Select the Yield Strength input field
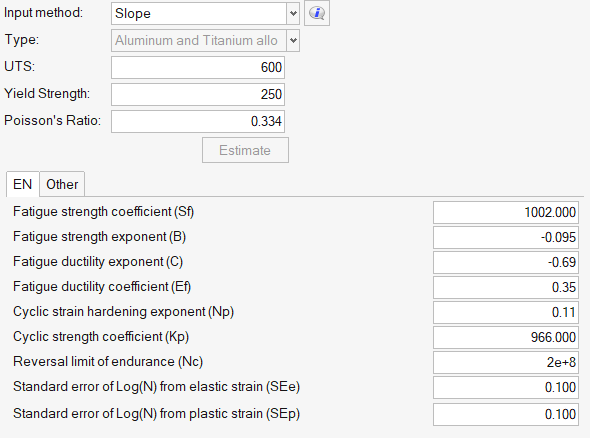Screen dimensions: 590x438 pyautogui.click(x=198, y=94)
